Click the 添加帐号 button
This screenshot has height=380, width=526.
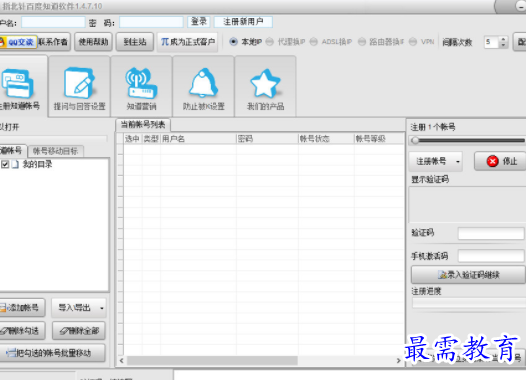point(22,308)
